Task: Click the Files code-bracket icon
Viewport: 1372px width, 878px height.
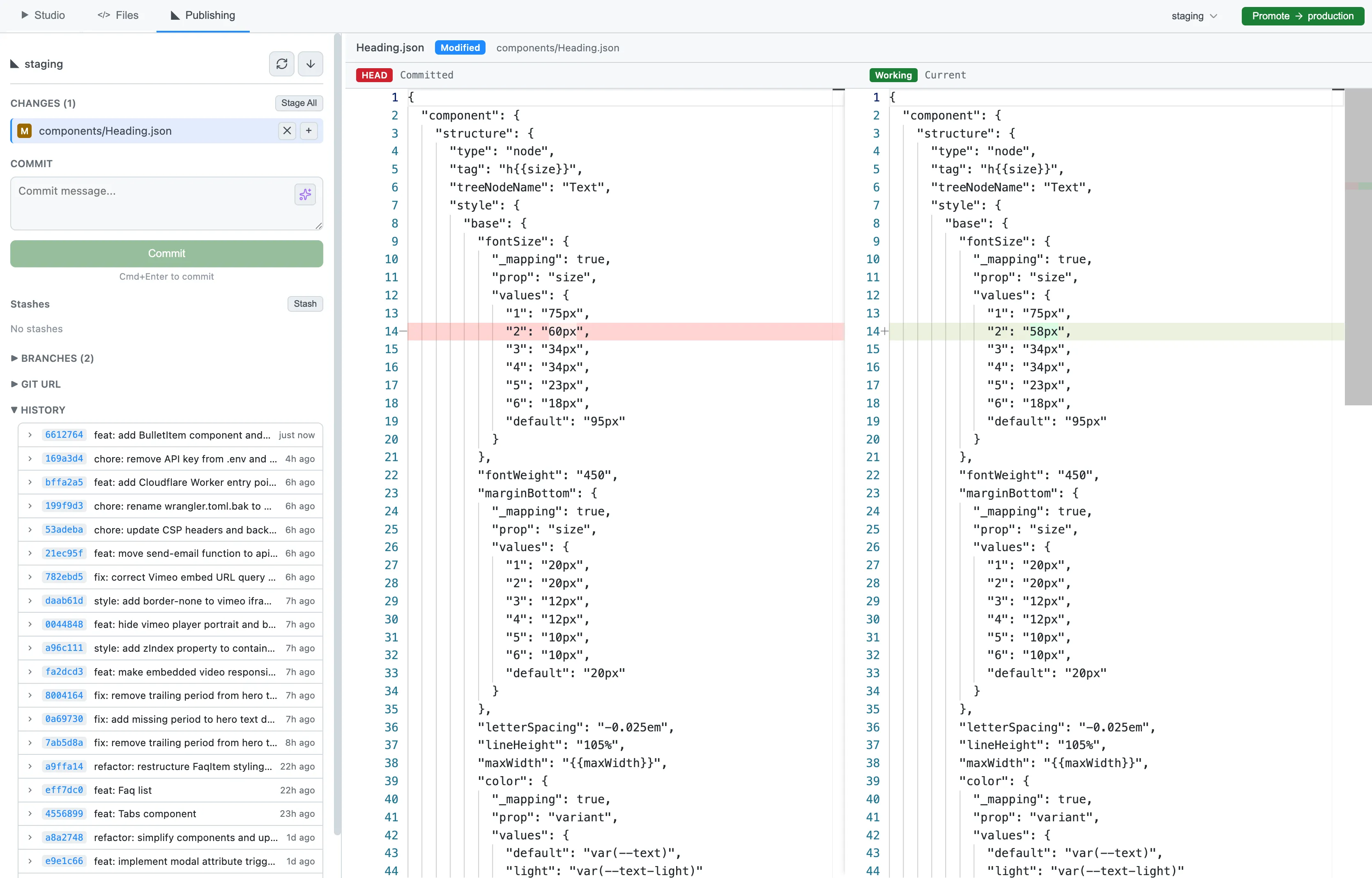Action: click(x=104, y=15)
